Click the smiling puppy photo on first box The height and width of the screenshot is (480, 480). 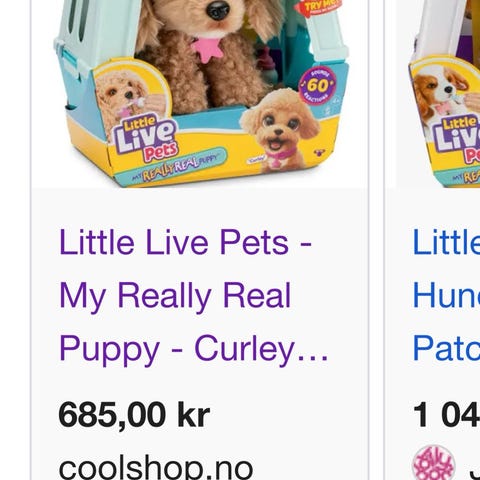[x=280, y=130]
